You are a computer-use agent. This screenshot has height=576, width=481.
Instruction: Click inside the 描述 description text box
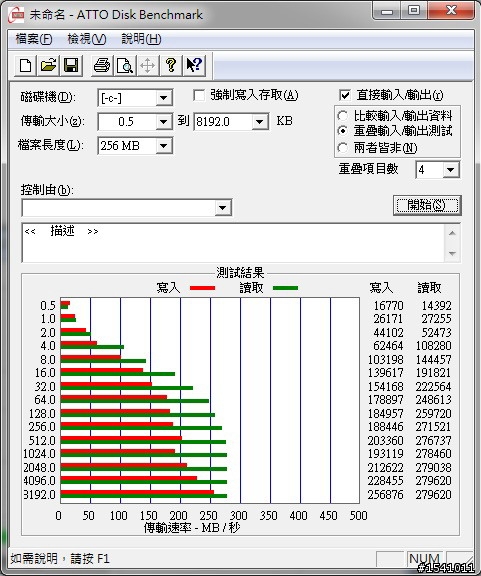tap(233, 243)
